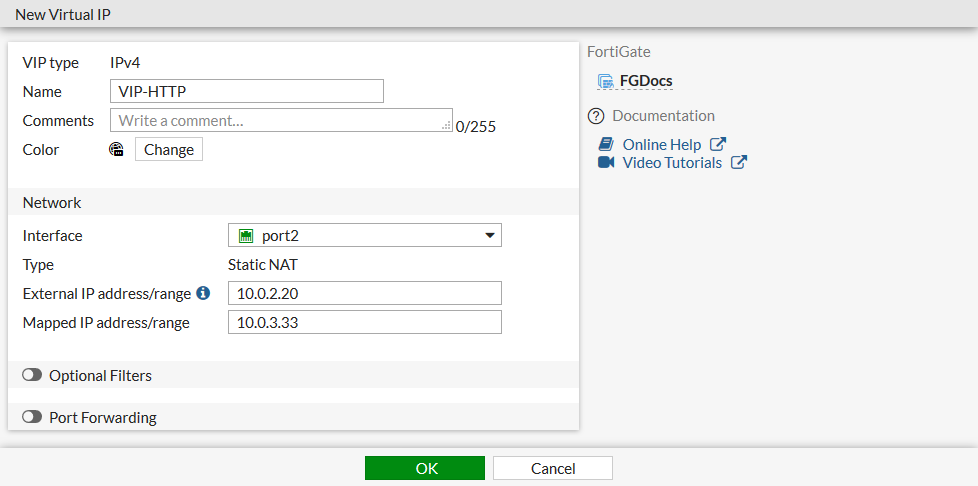
Task: Click the Comments text area
Action: tap(280, 121)
